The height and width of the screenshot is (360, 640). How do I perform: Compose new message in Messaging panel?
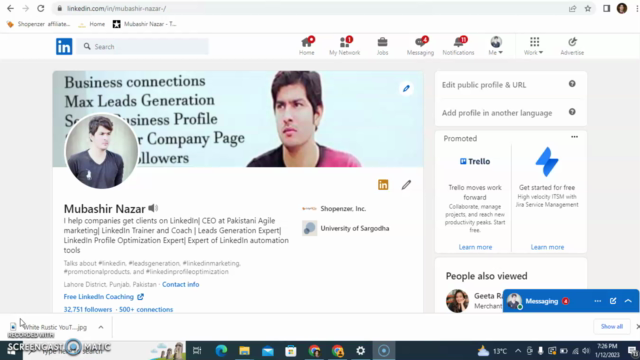coord(613,301)
